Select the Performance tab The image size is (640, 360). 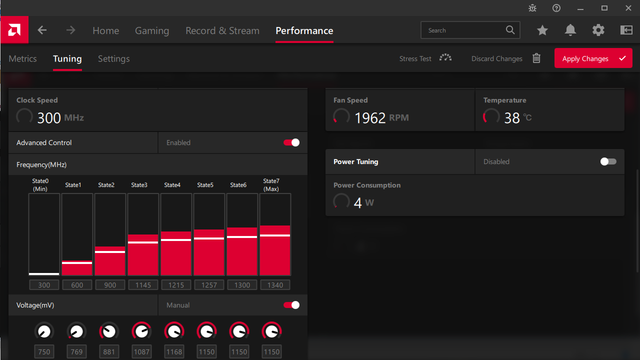[x=304, y=31]
